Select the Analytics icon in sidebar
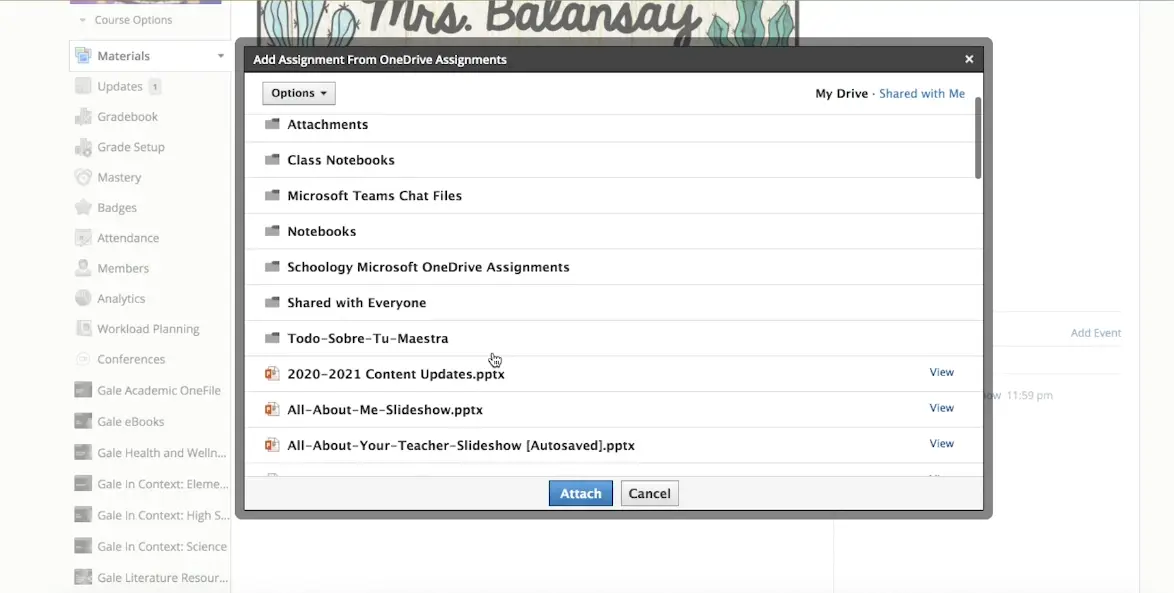The width and height of the screenshot is (1174, 593). click(83, 299)
